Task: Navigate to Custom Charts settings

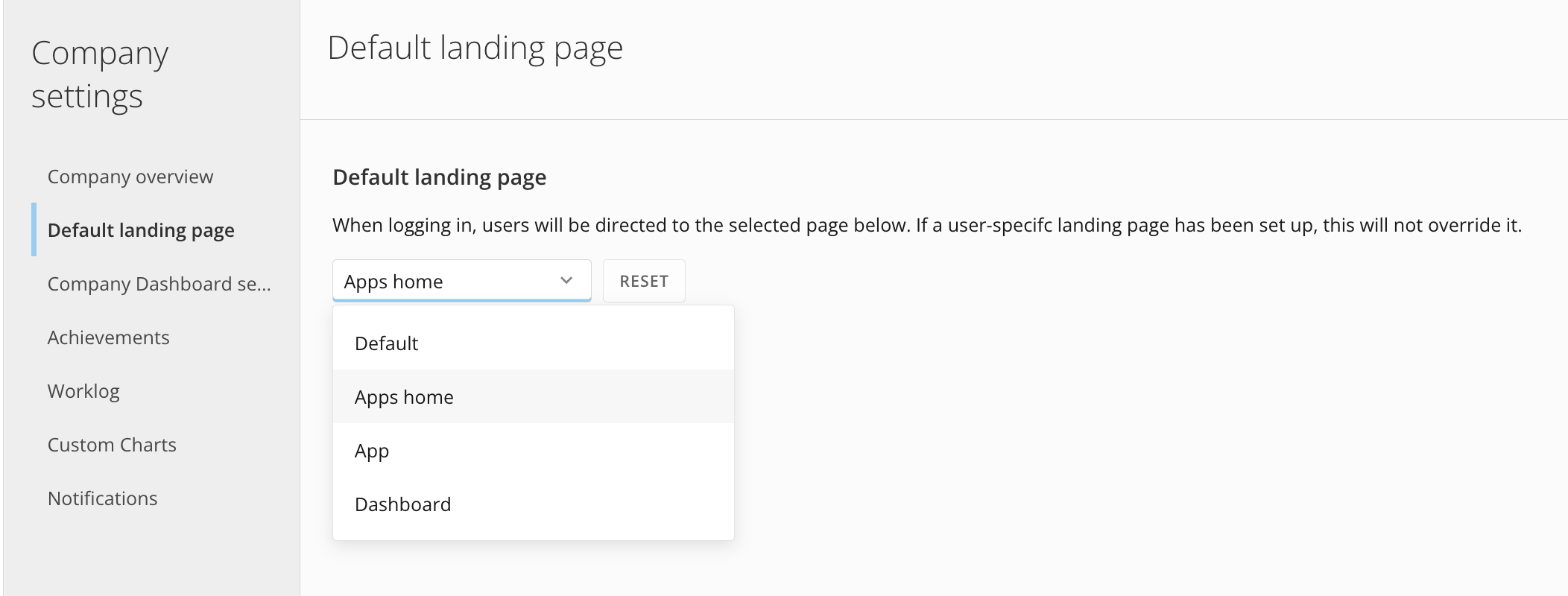Action: pyautogui.click(x=112, y=445)
